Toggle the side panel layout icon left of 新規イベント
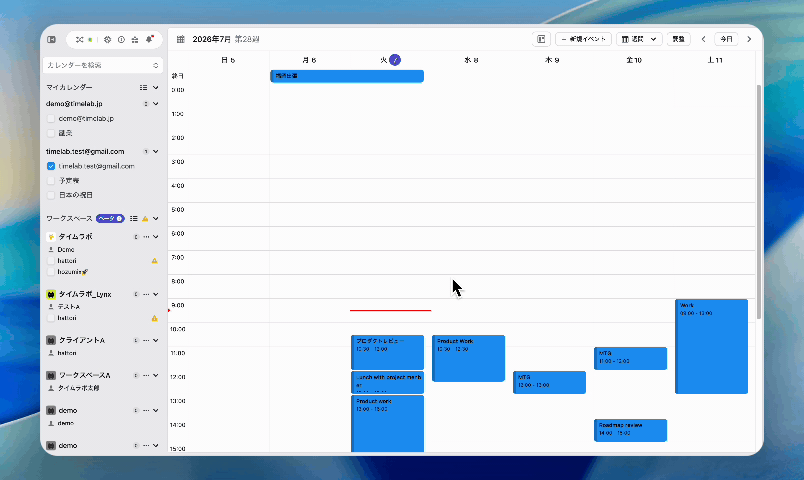The image size is (804, 480). click(541, 39)
